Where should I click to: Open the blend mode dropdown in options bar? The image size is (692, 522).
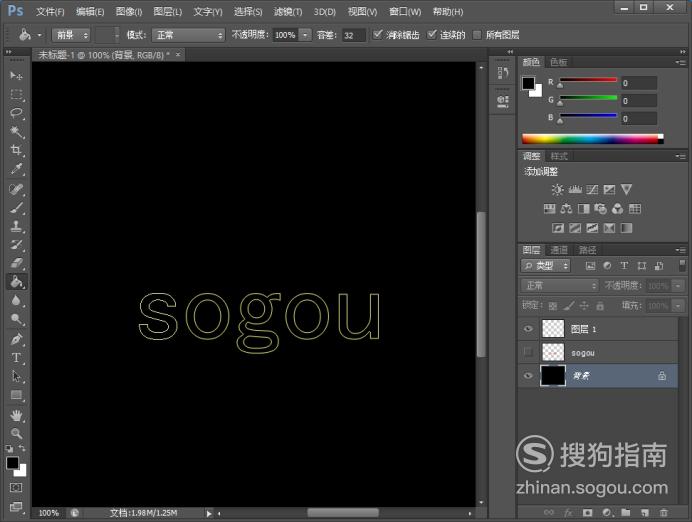coord(188,35)
